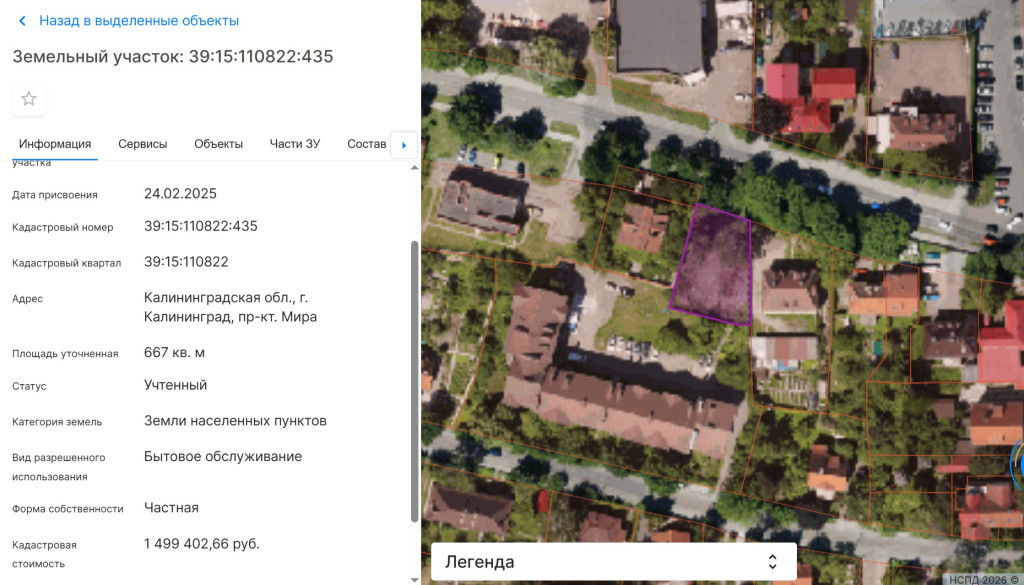The width and height of the screenshot is (1024, 585).
Task: Add the land plot to favorites with star
Action: click(29, 99)
